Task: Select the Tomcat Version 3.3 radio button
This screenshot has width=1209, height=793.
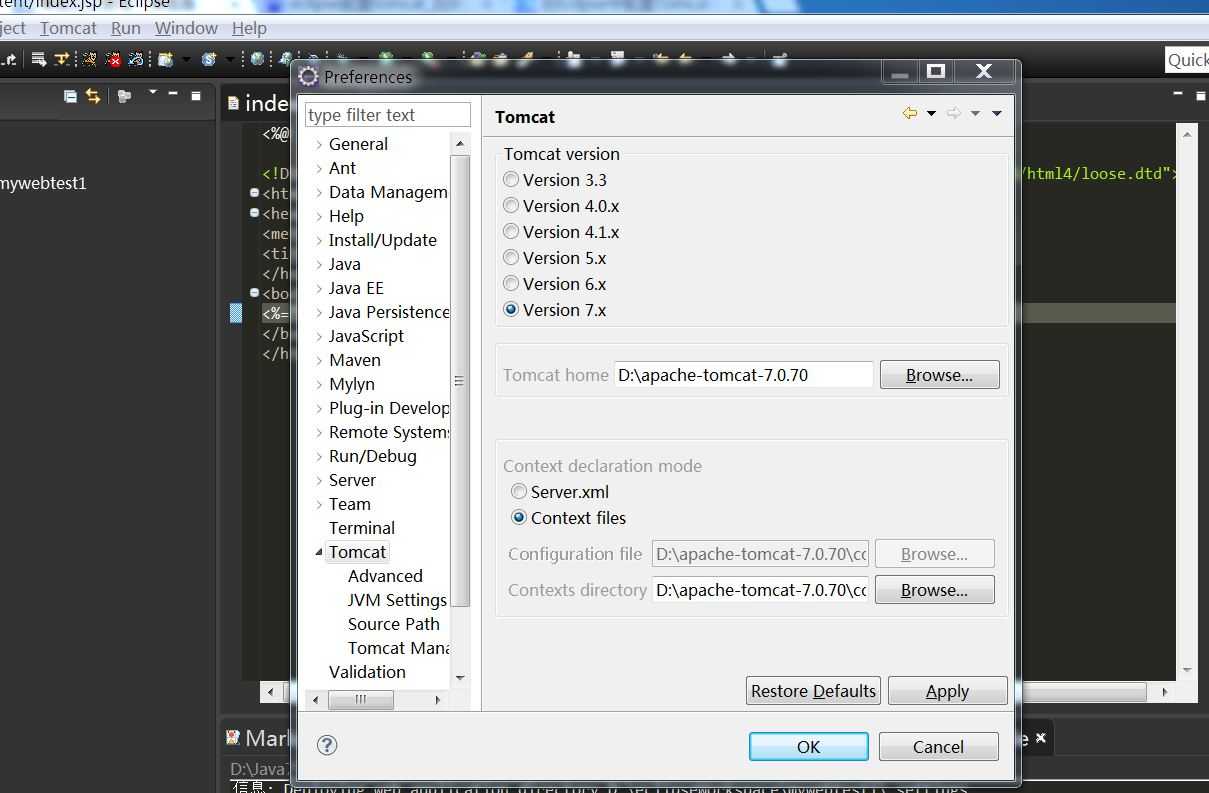Action: [511, 180]
